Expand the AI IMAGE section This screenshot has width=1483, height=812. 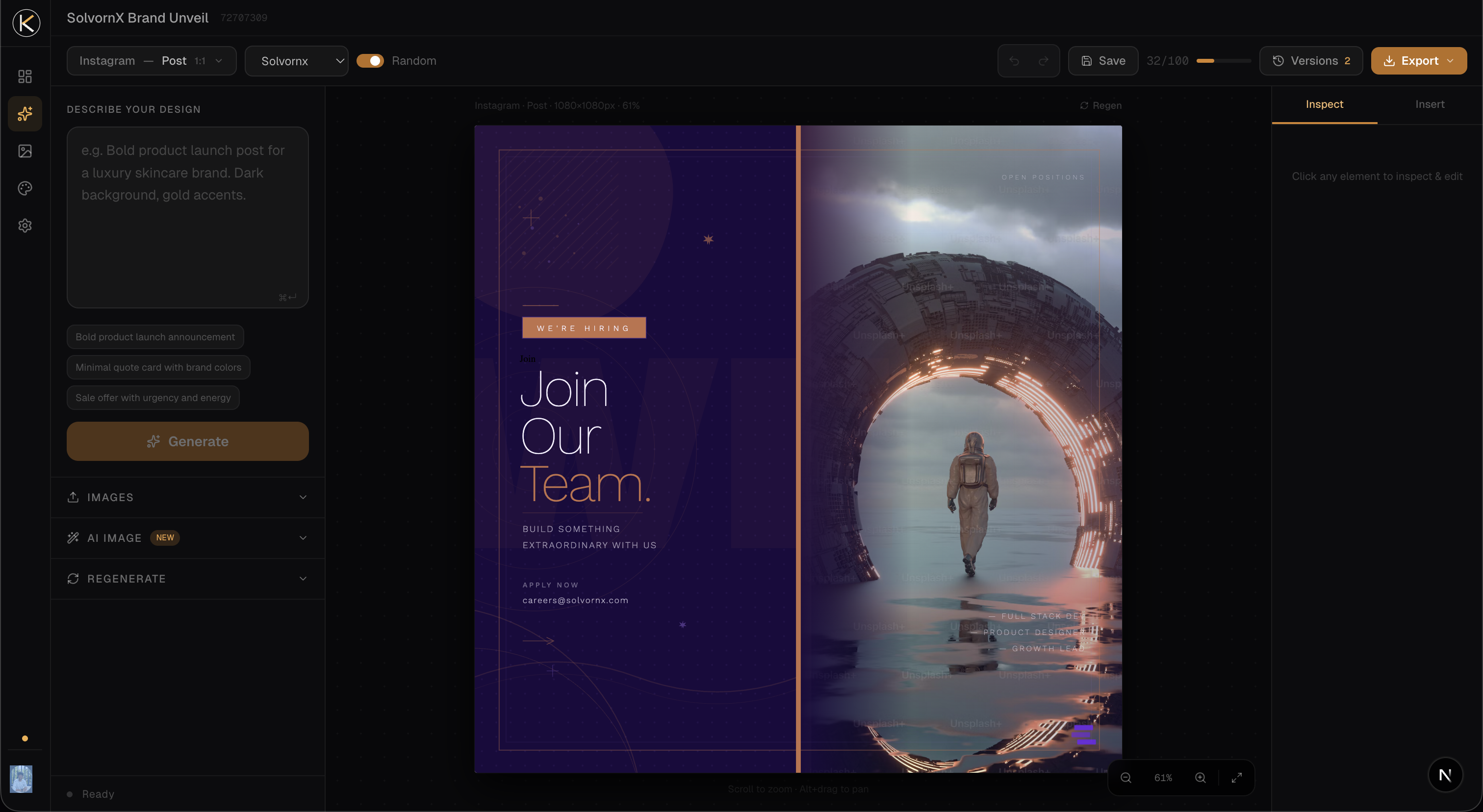pyautogui.click(x=188, y=538)
